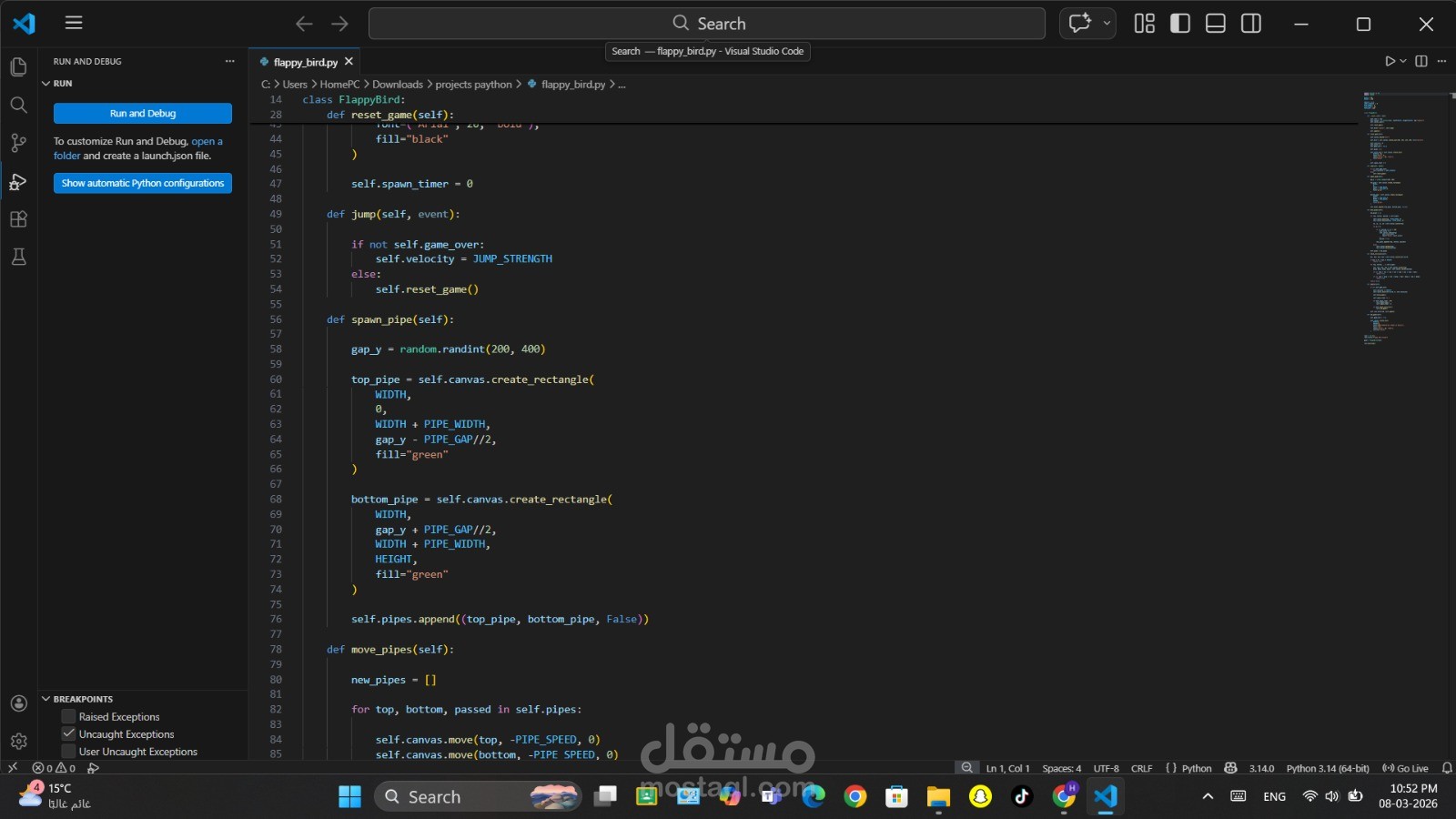Click the title bar Search command center
The image size is (1456, 819).
pyautogui.click(x=706, y=24)
